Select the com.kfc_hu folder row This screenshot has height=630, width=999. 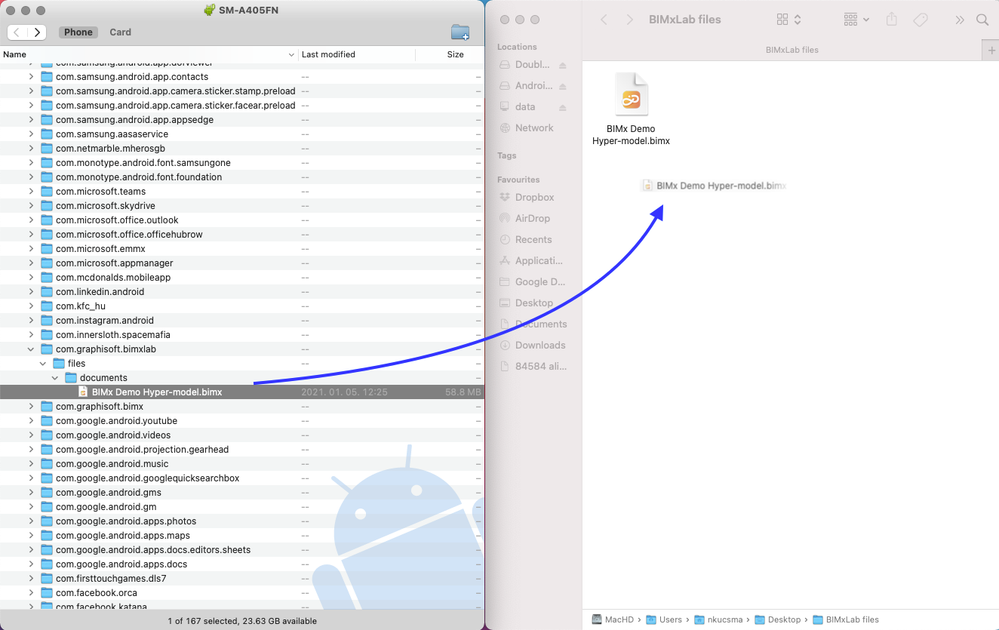(x=242, y=306)
